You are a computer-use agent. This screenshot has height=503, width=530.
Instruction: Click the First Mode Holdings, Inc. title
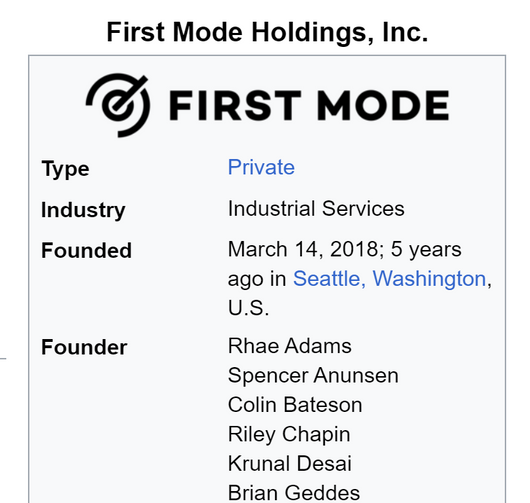(267, 32)
